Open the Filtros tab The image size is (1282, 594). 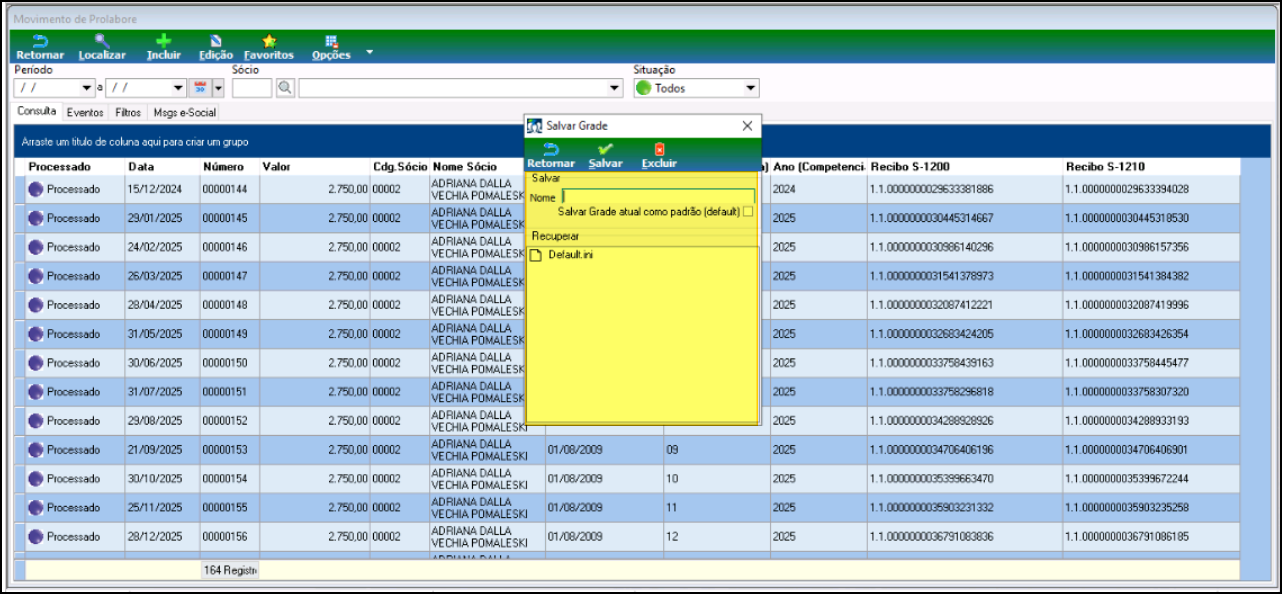(128, 113)
